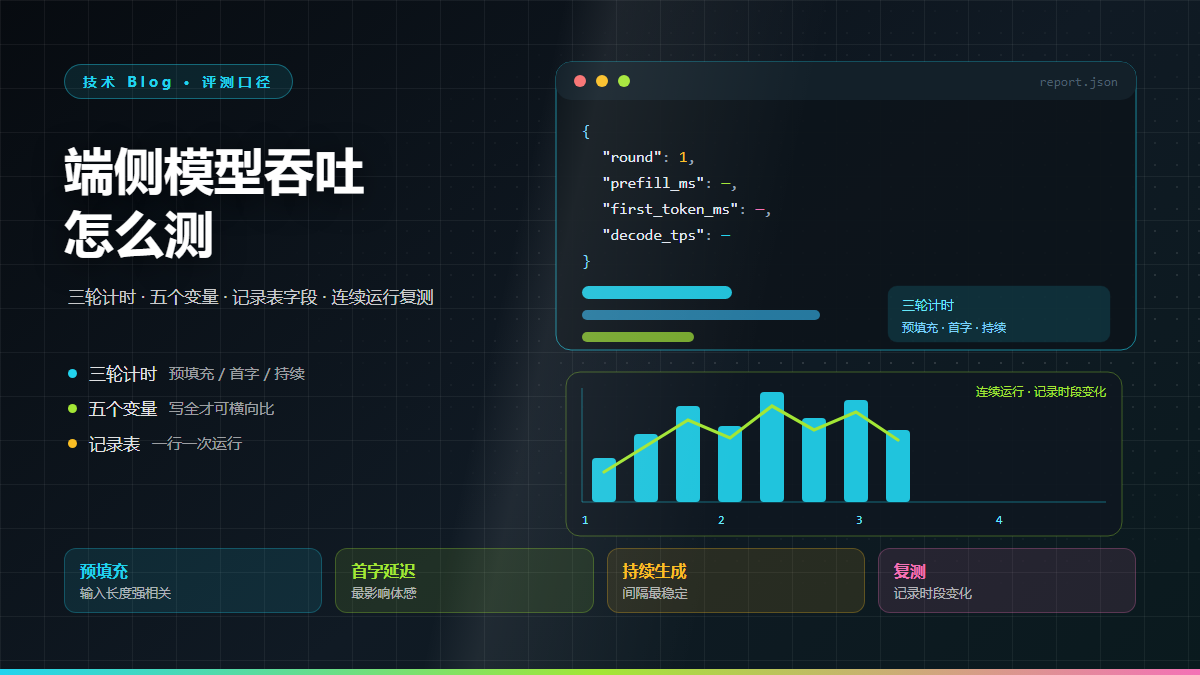Click the last bar in the chart
1200x675 pixels.
(898, 466)
